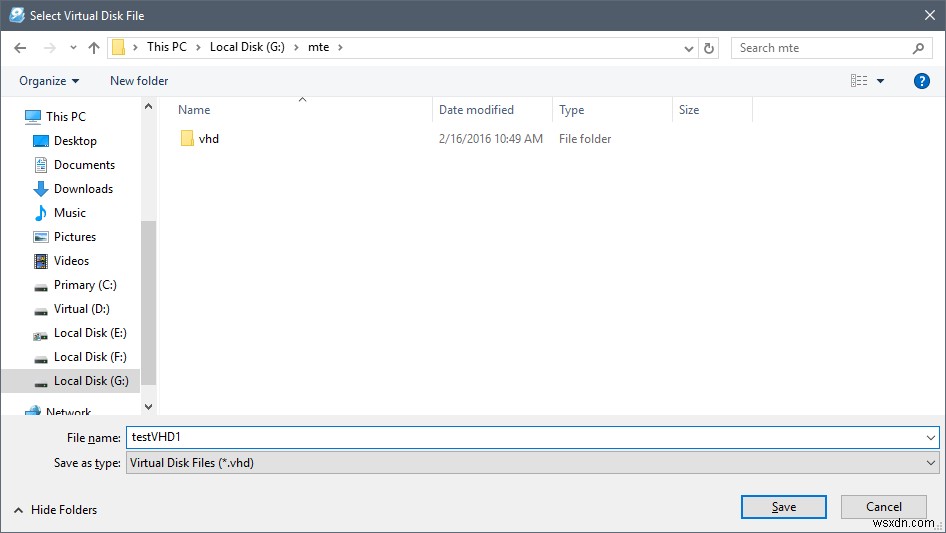
Task: Go back using the back arrow
Action: [x=20, y=48]
